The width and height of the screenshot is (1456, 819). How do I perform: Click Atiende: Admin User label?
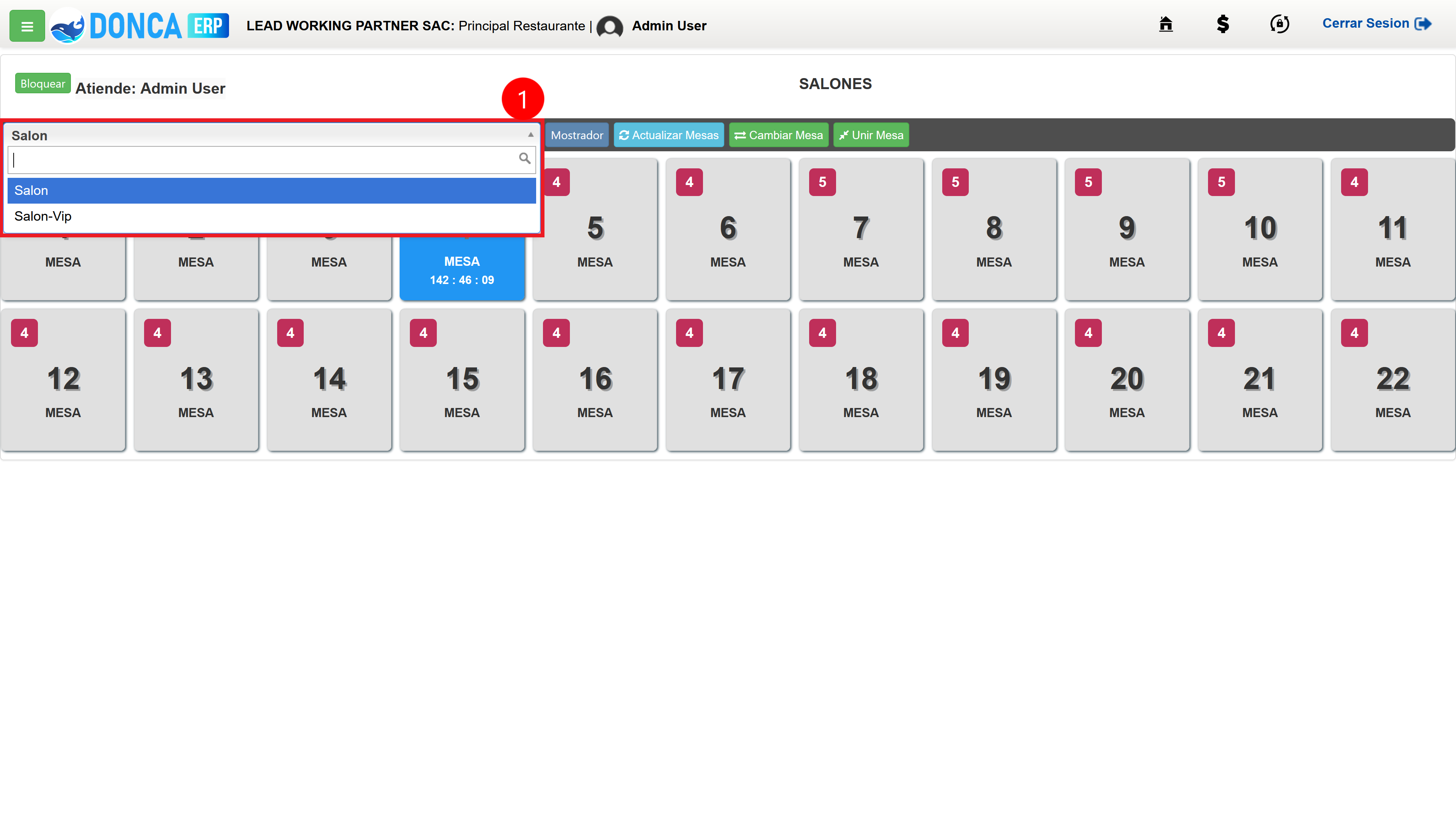151,88
